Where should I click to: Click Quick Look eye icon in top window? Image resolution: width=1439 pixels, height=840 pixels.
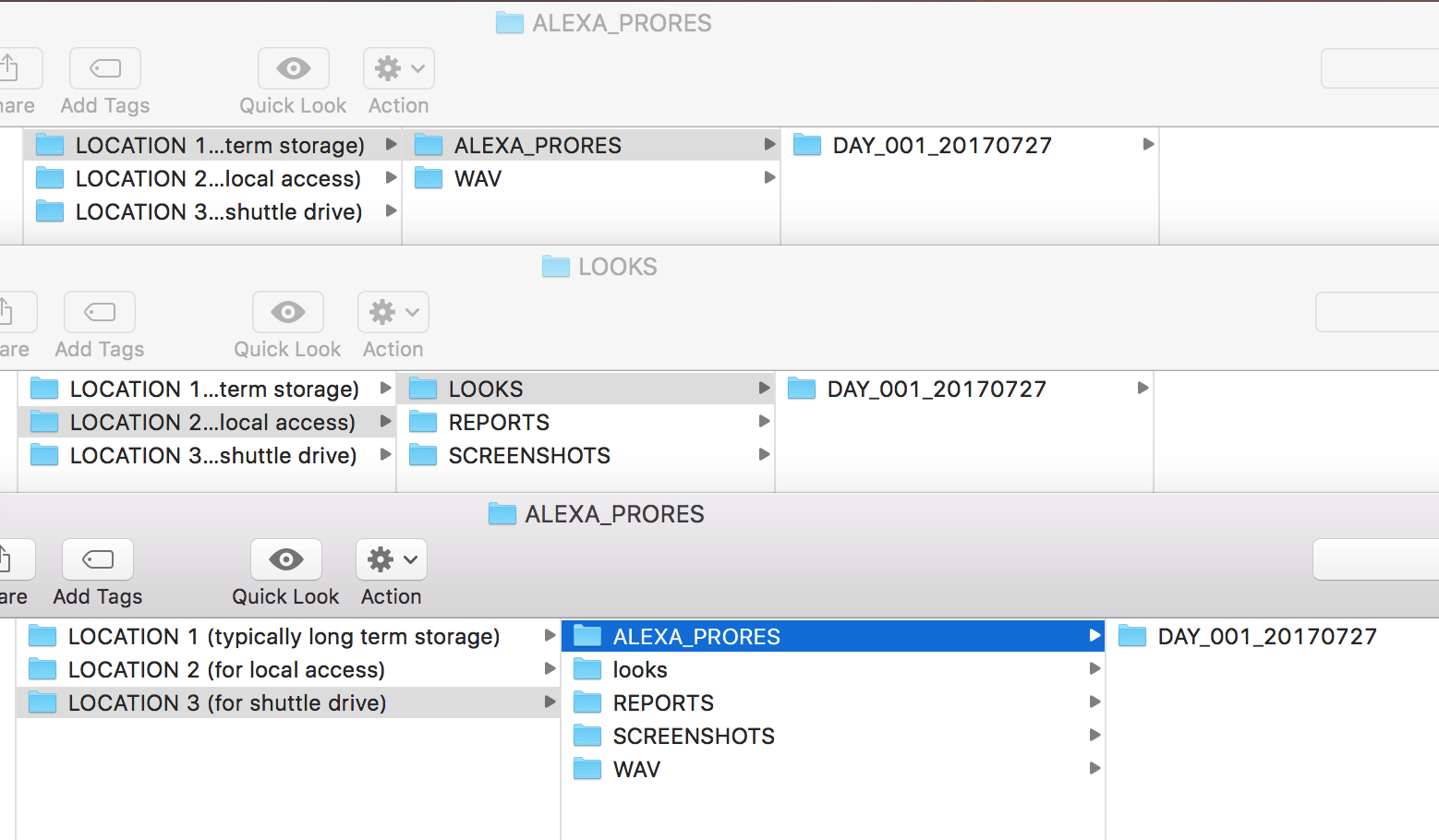[x=293, y=69]
